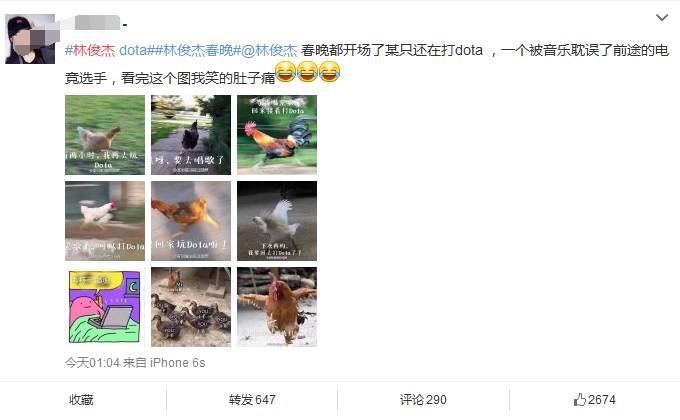Open the orange hen 回家玩Dota thumbnail
680x420 pixels.
[191, 221]
